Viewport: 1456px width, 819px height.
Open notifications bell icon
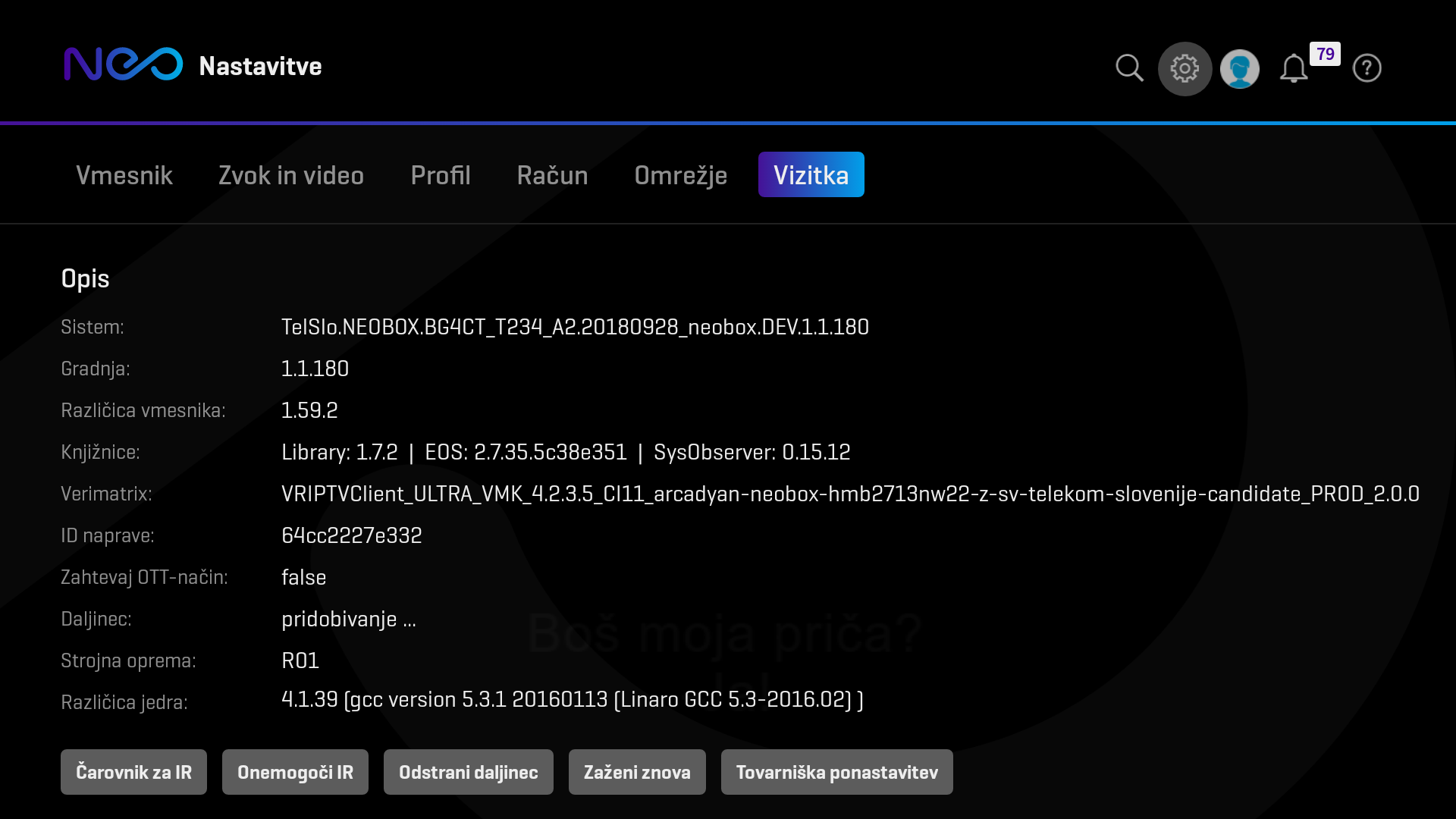1294,69
